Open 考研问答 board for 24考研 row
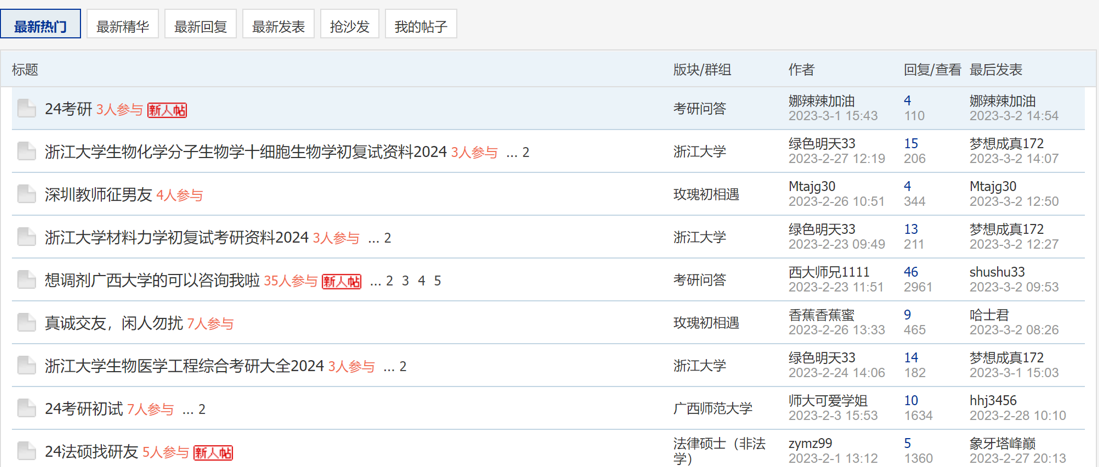Screen dimensions: 1099x467 coord(699,109)
